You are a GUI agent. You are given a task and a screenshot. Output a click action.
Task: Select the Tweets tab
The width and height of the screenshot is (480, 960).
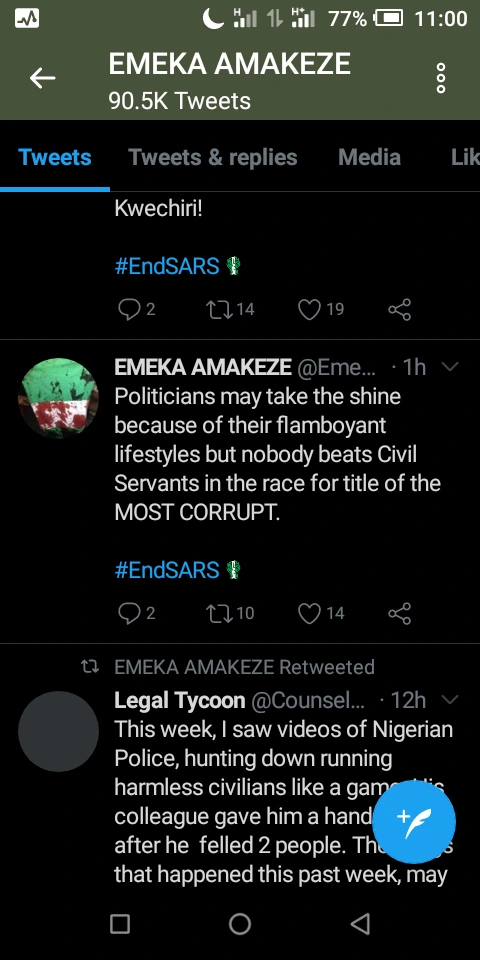point(54,157)
